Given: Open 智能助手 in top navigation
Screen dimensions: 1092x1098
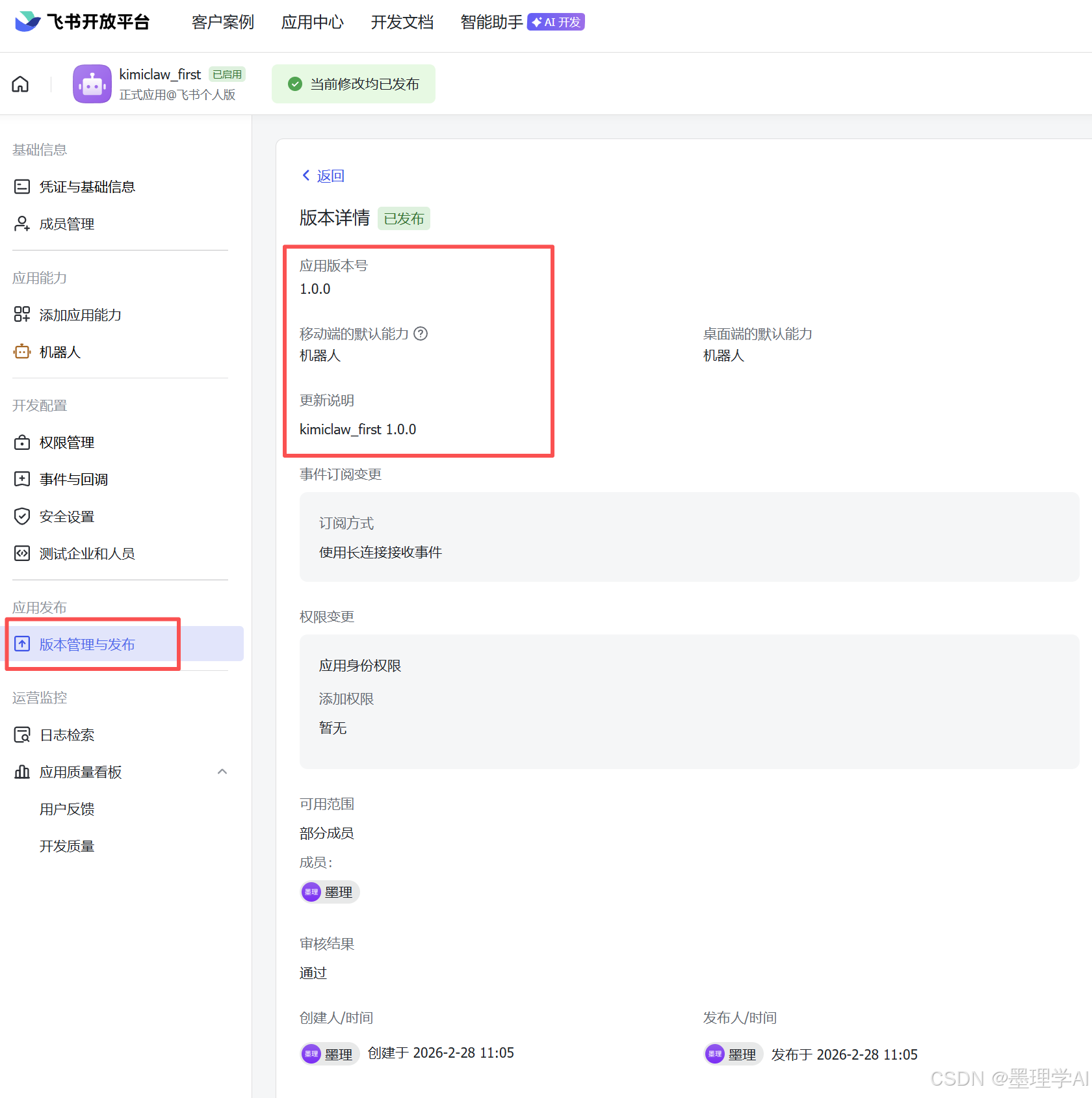Looking at the screenshot, I should (492, 22).
